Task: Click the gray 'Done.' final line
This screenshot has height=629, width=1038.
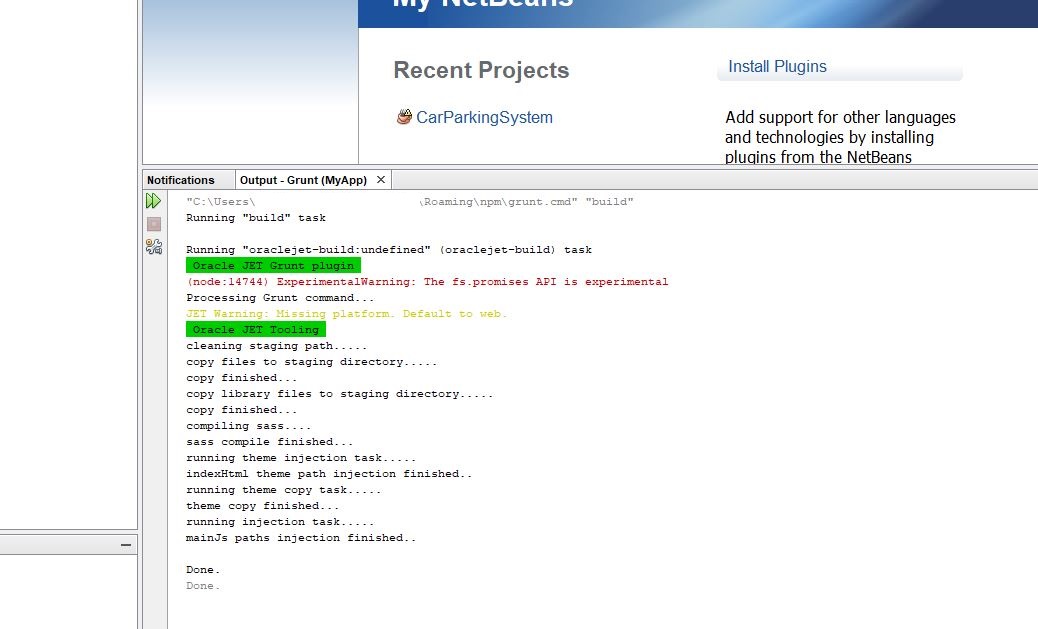Action: (x=203, y=586)
